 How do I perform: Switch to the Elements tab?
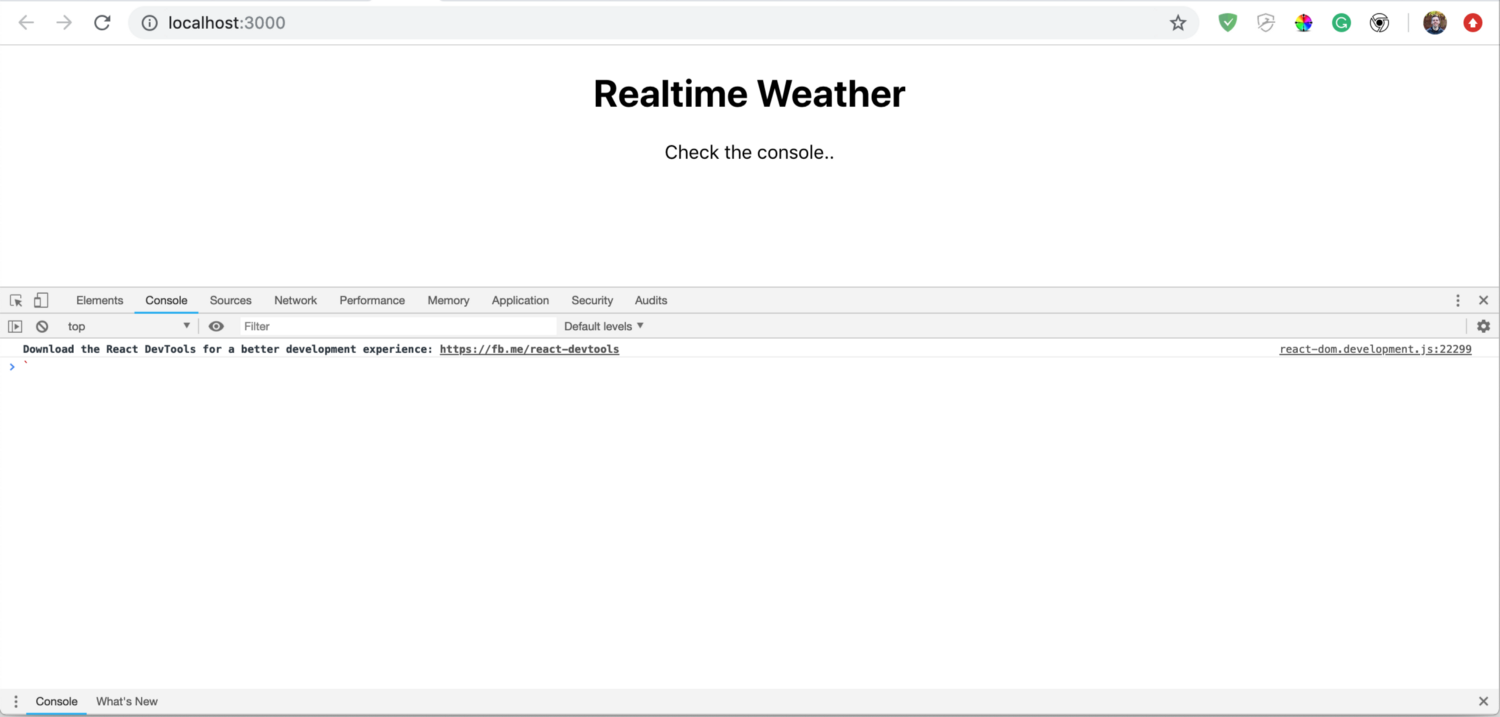point(100,300)
